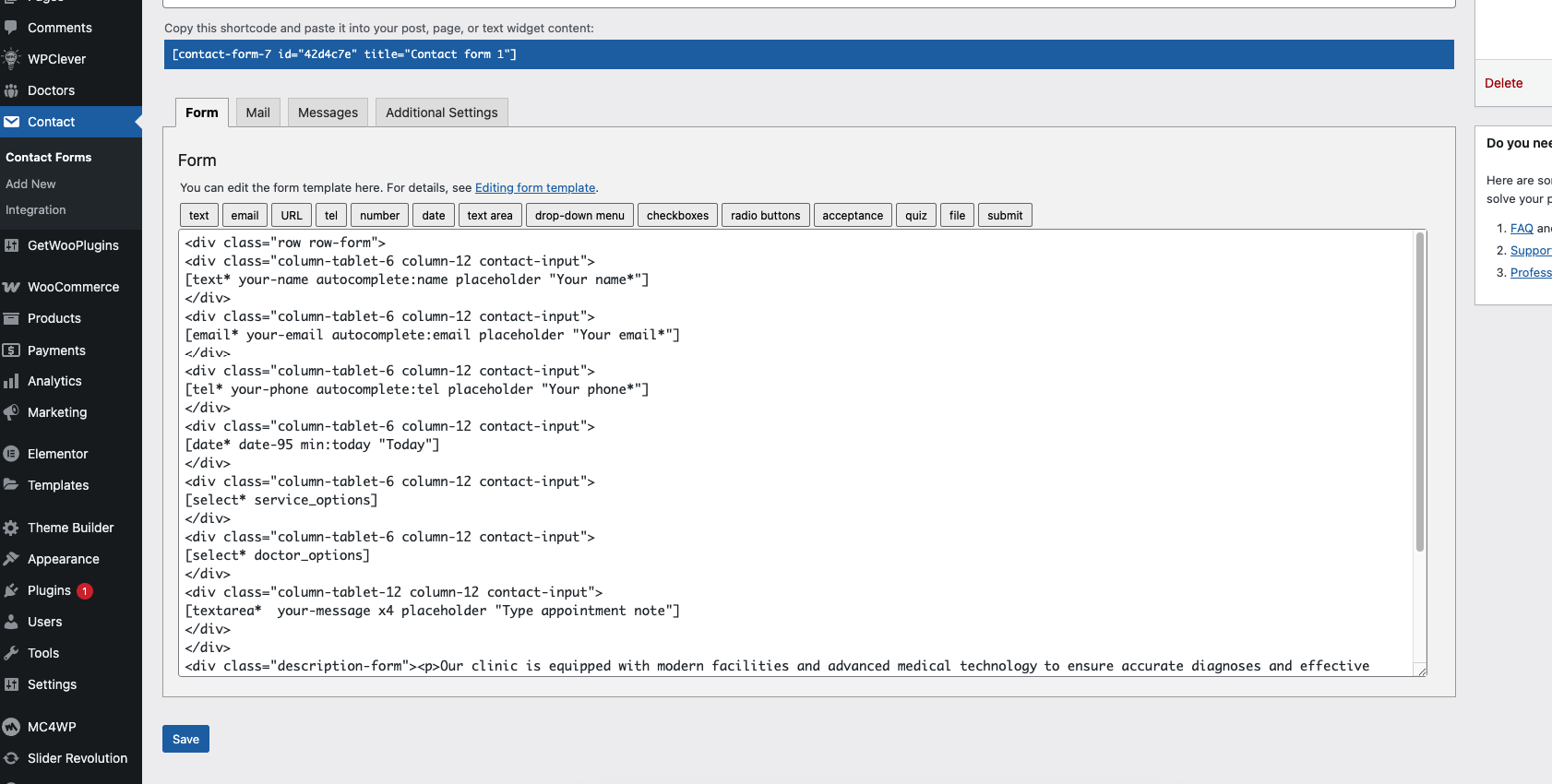This screenshot has width=1552, height=784.
Task: Switch to the Mail tab
Action: pos(257,113)
